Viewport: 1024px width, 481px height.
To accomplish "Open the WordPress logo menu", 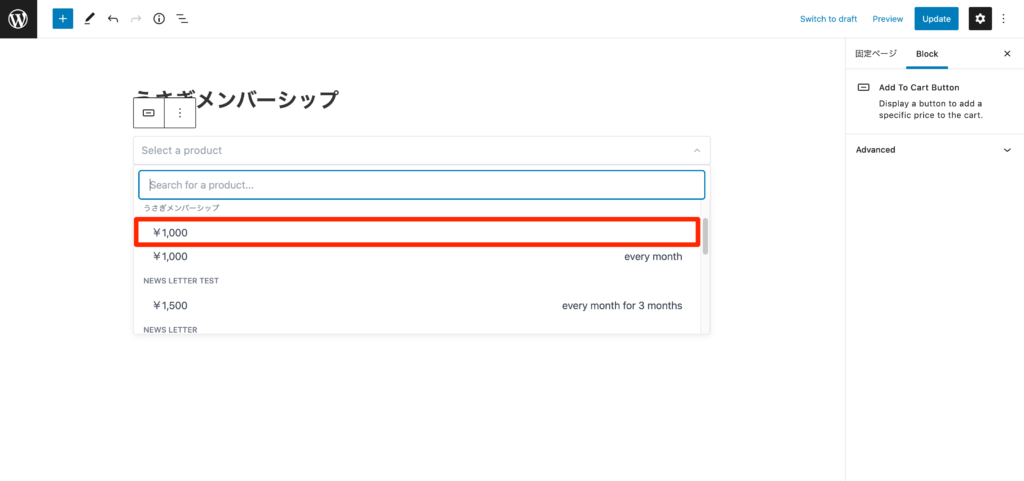I will tap(18, 19).
